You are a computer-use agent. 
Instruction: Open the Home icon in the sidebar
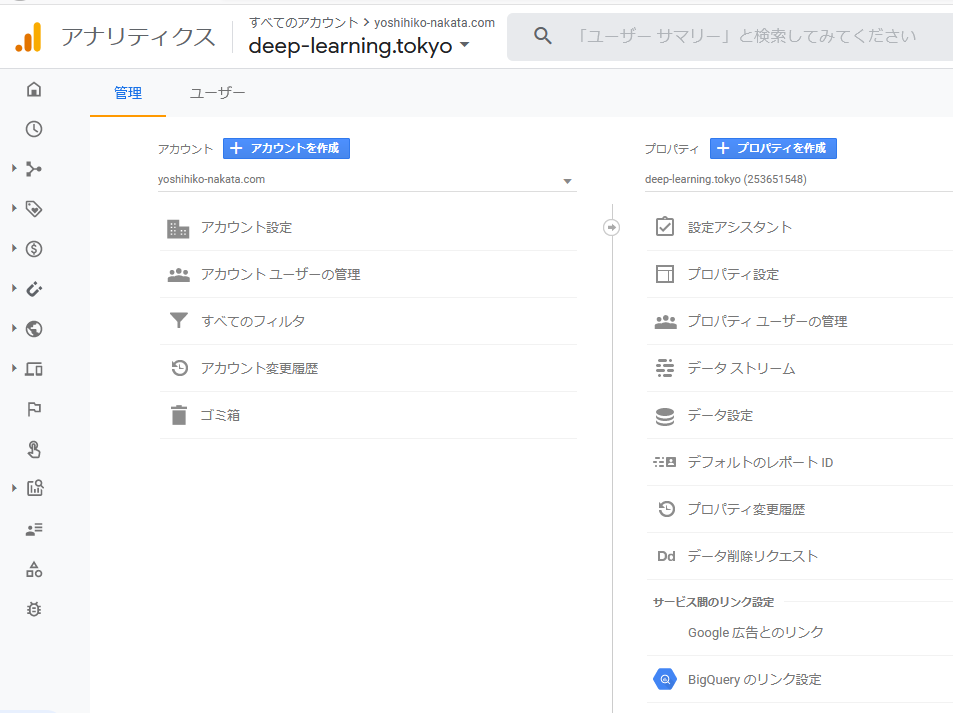pyautogui.click(x=34, y=89)
